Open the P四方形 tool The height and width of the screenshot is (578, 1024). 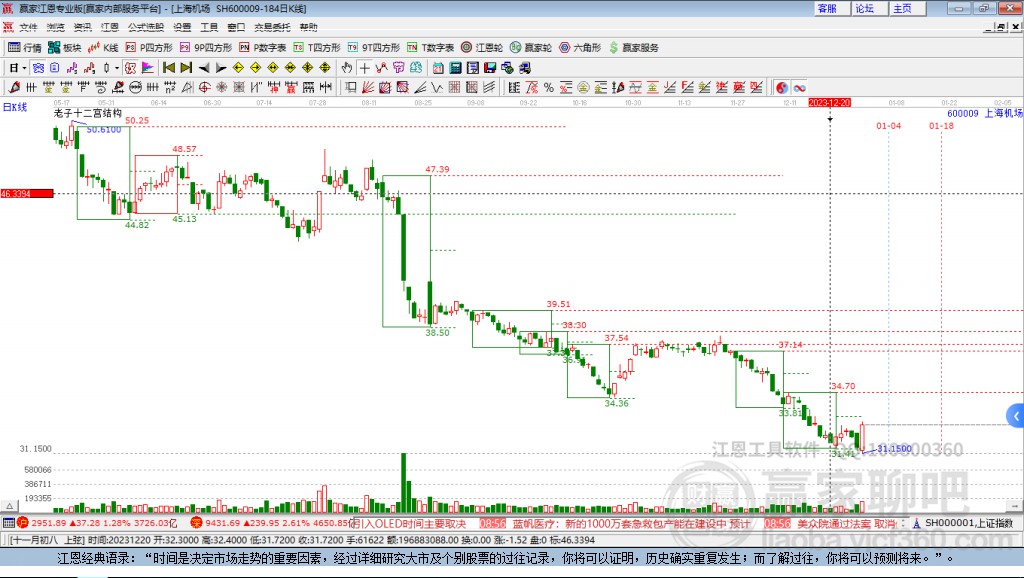coord(149,48)
